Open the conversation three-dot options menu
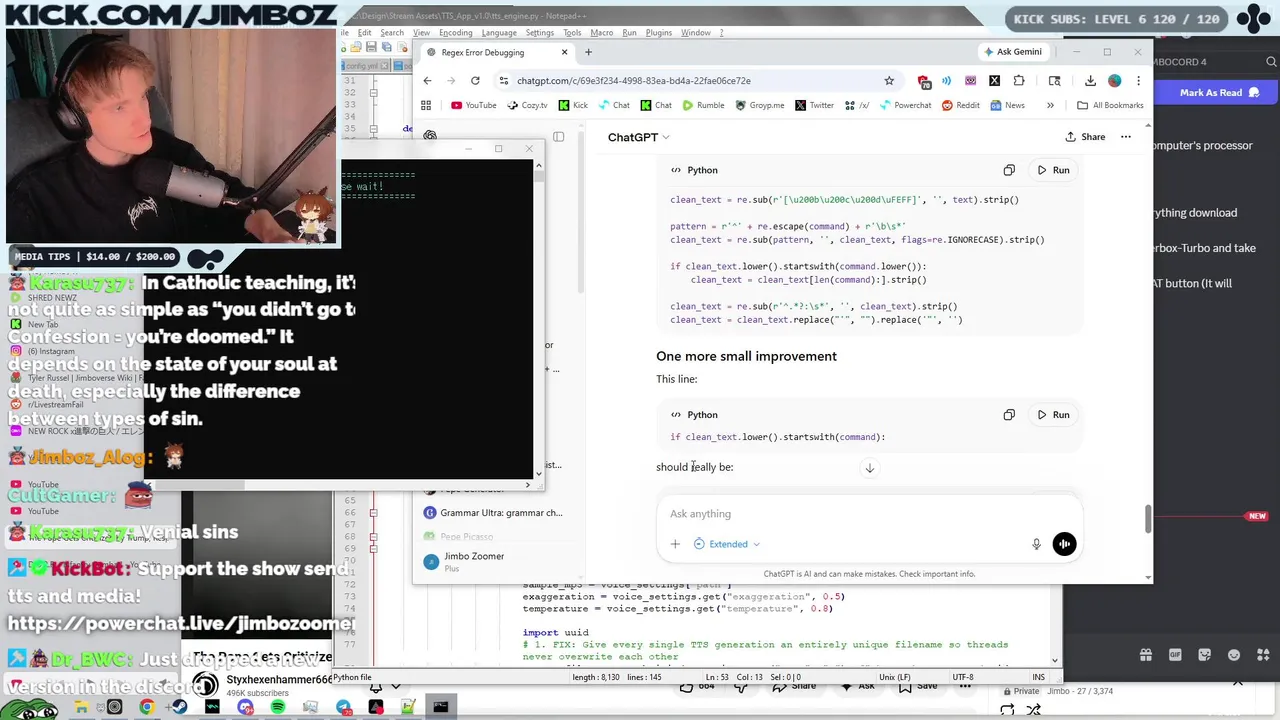 pos(1126,137)
